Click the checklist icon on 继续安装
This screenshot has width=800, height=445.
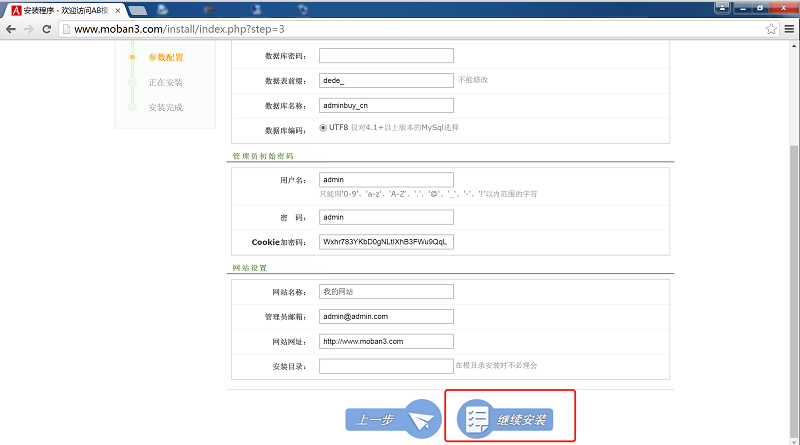pos(477,418)
